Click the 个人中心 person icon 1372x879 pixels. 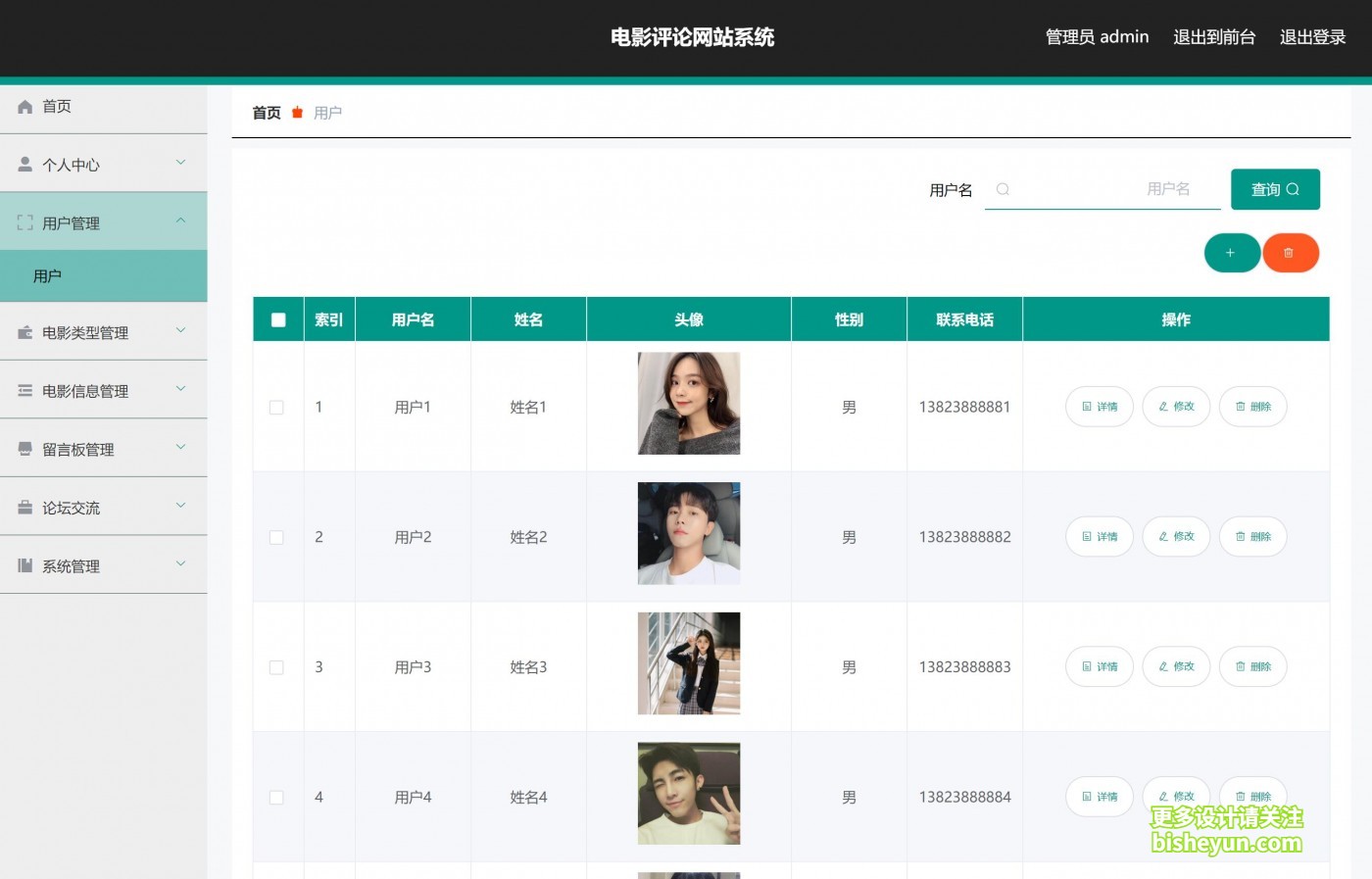tap(24, 165)
